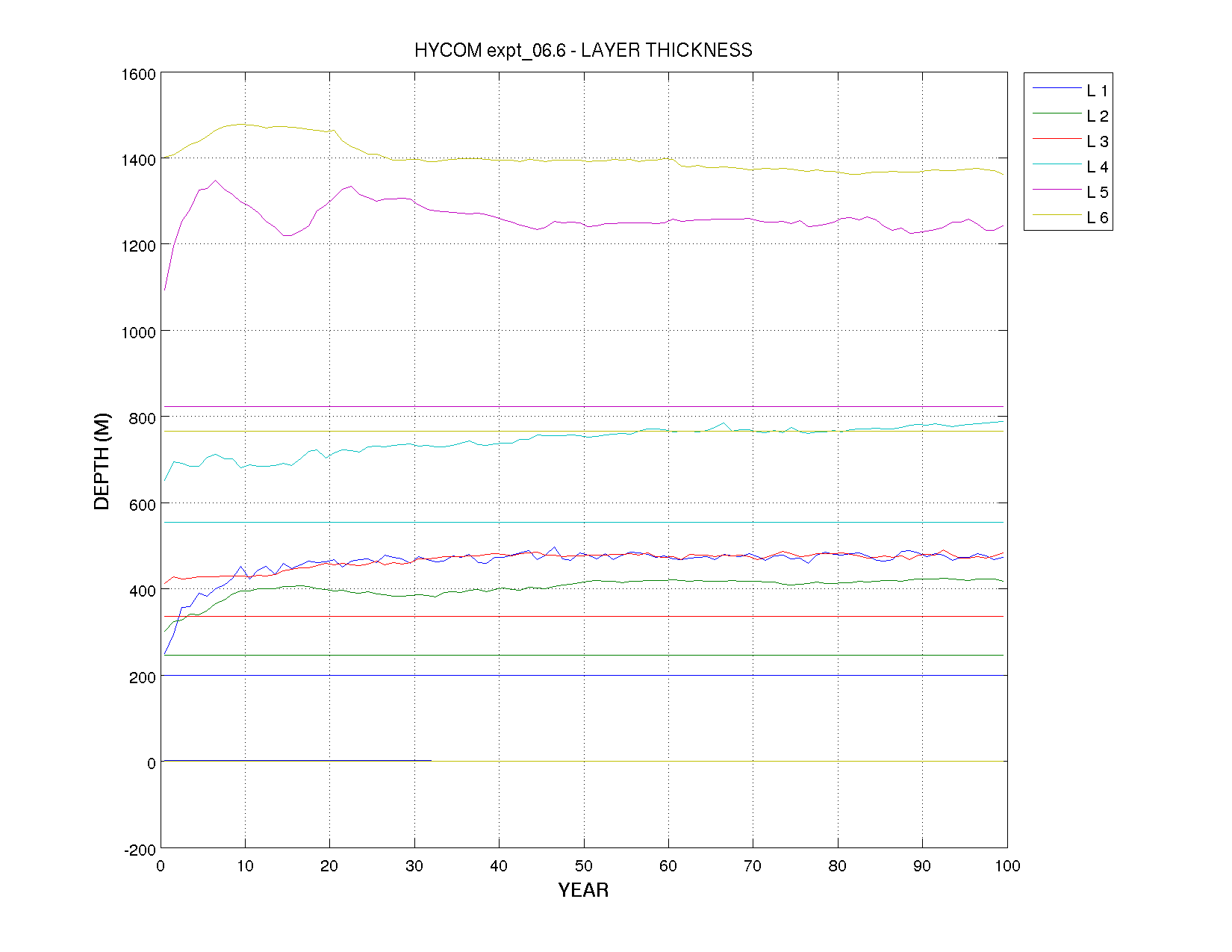Click the chart title HYCOM expt_06.6 - LAYER THICKNESS
Screen dimensions: 1232x952
pos(583,50)
